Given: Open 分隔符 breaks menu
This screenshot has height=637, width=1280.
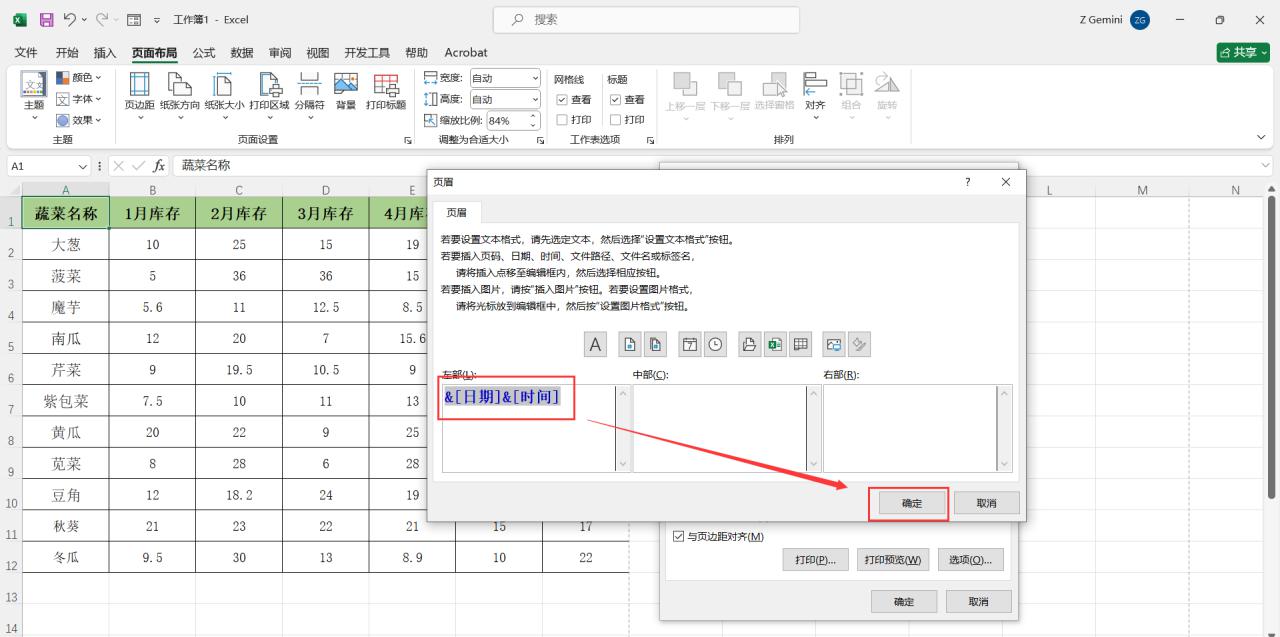Looking at the screenshot, I should 310,96.
